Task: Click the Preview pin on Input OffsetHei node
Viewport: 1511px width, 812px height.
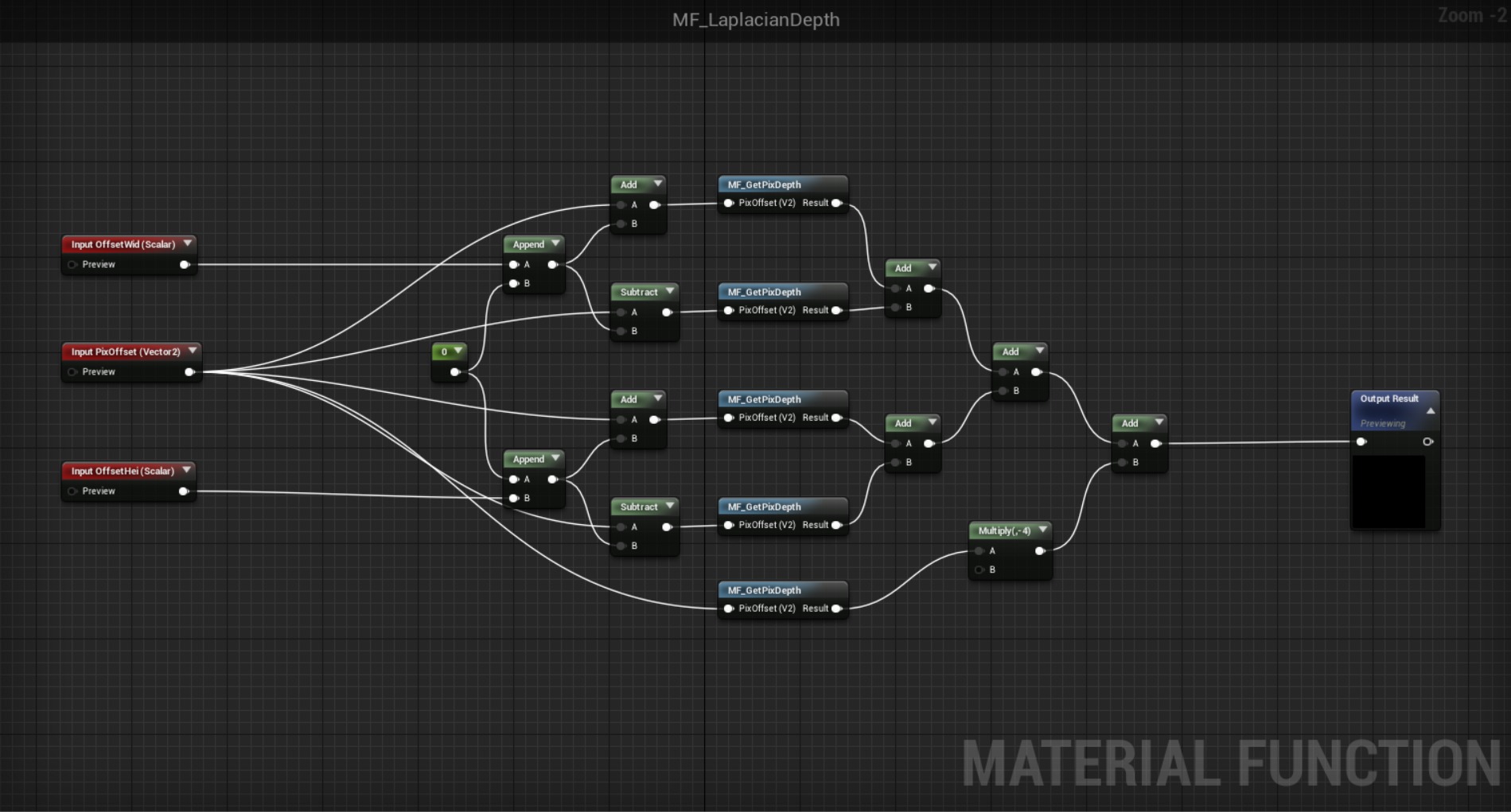Action: pyautogui.click(x=72, y=491)
